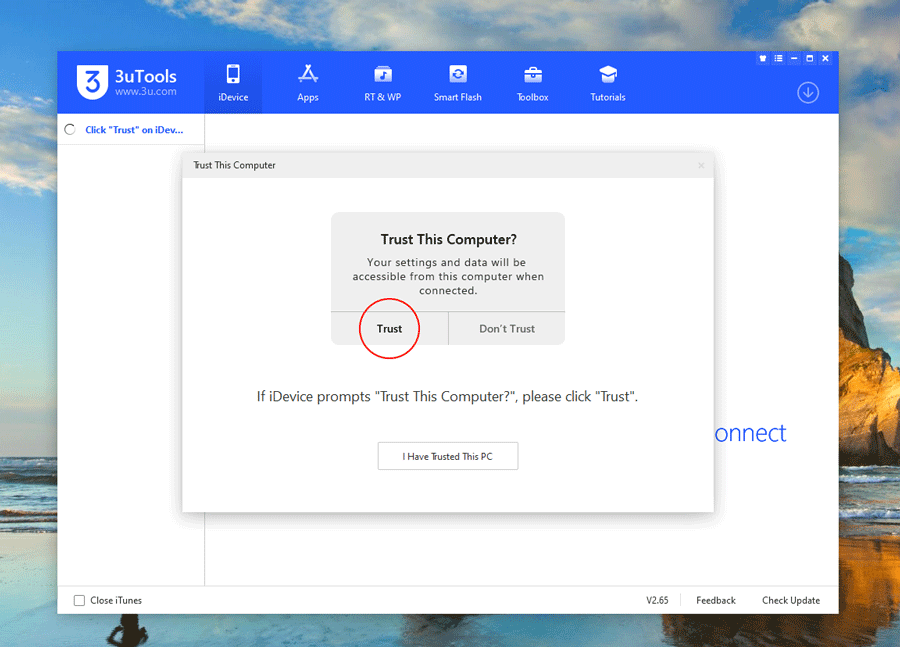Open the Apps section
This screenshot has width=900, height=647.
pyautogui.click(x=308, y=83)
